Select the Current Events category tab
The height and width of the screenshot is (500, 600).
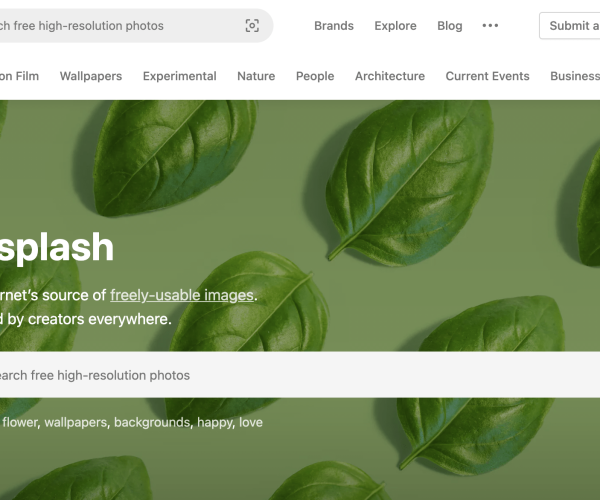tap(488, 76)
